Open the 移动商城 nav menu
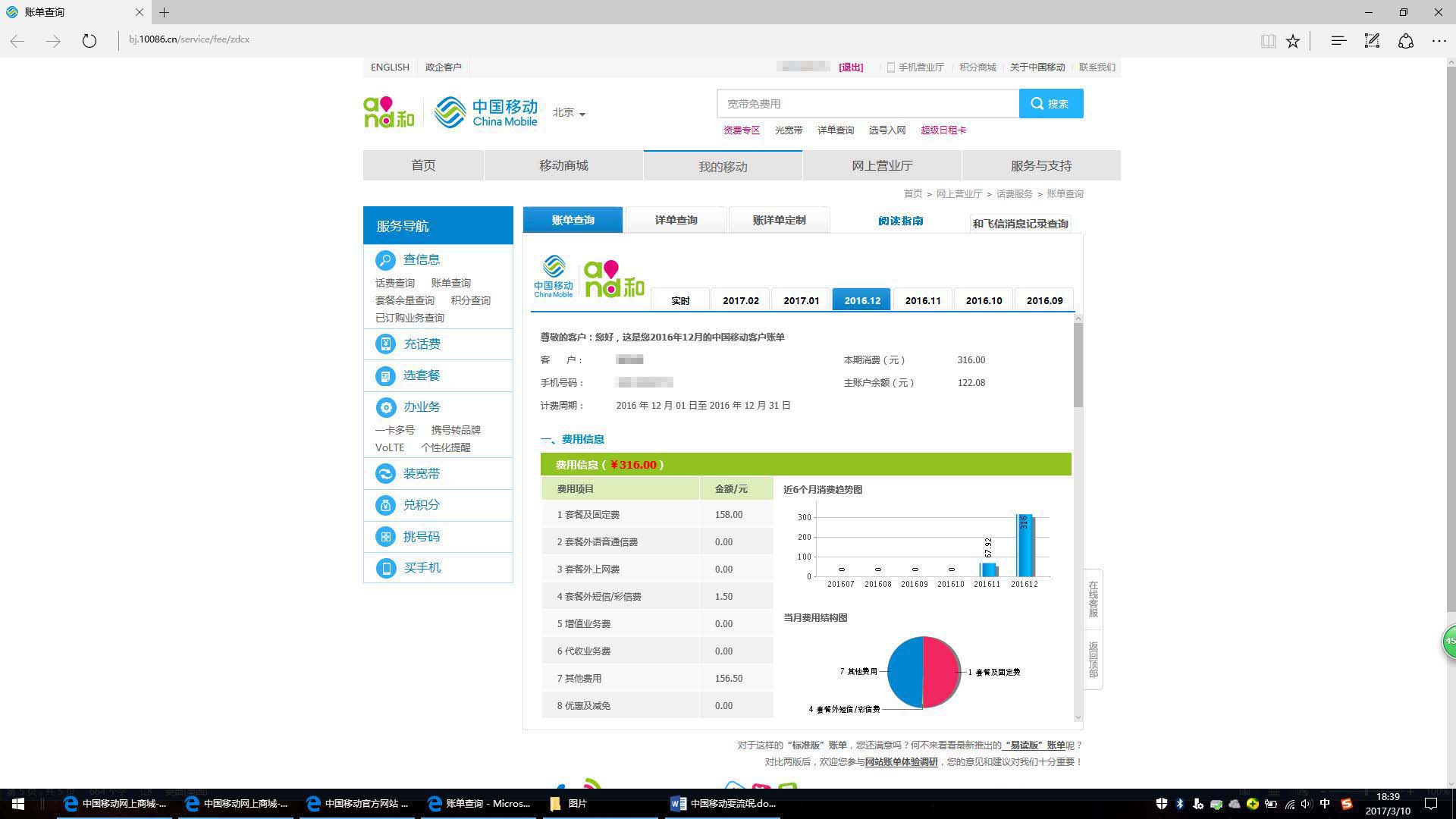Image resolution: width=1456 pixels, height=819 pixels. [x=563, y=165]
